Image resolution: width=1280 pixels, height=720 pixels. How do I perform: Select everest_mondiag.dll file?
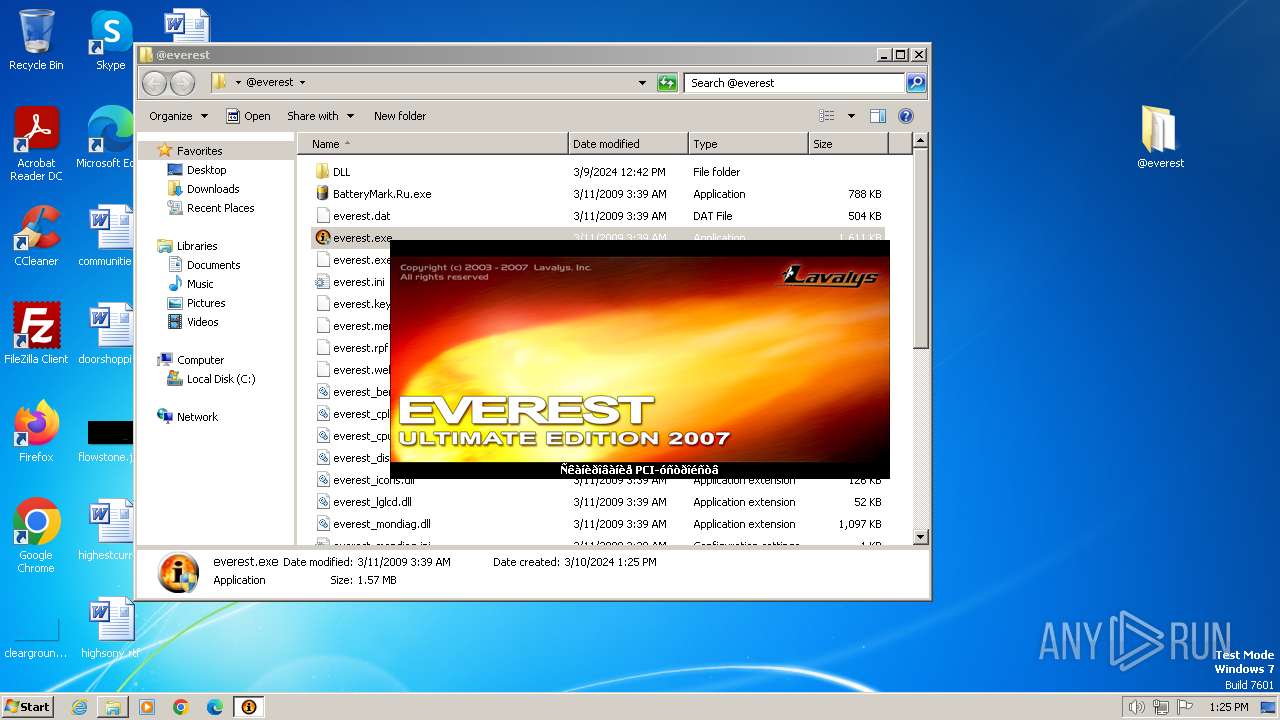pyautogui.click(x=598, y=524)
